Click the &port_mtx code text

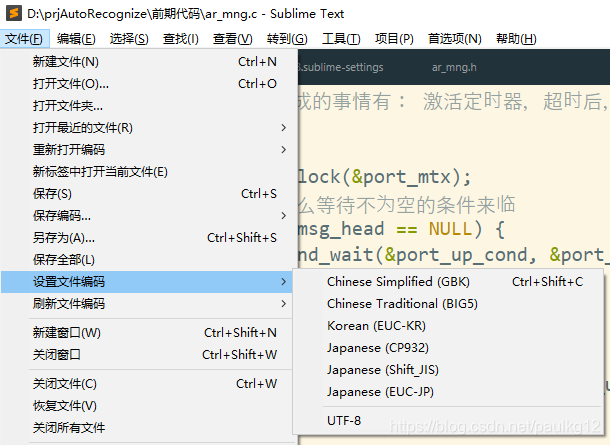tap(401, 177)
